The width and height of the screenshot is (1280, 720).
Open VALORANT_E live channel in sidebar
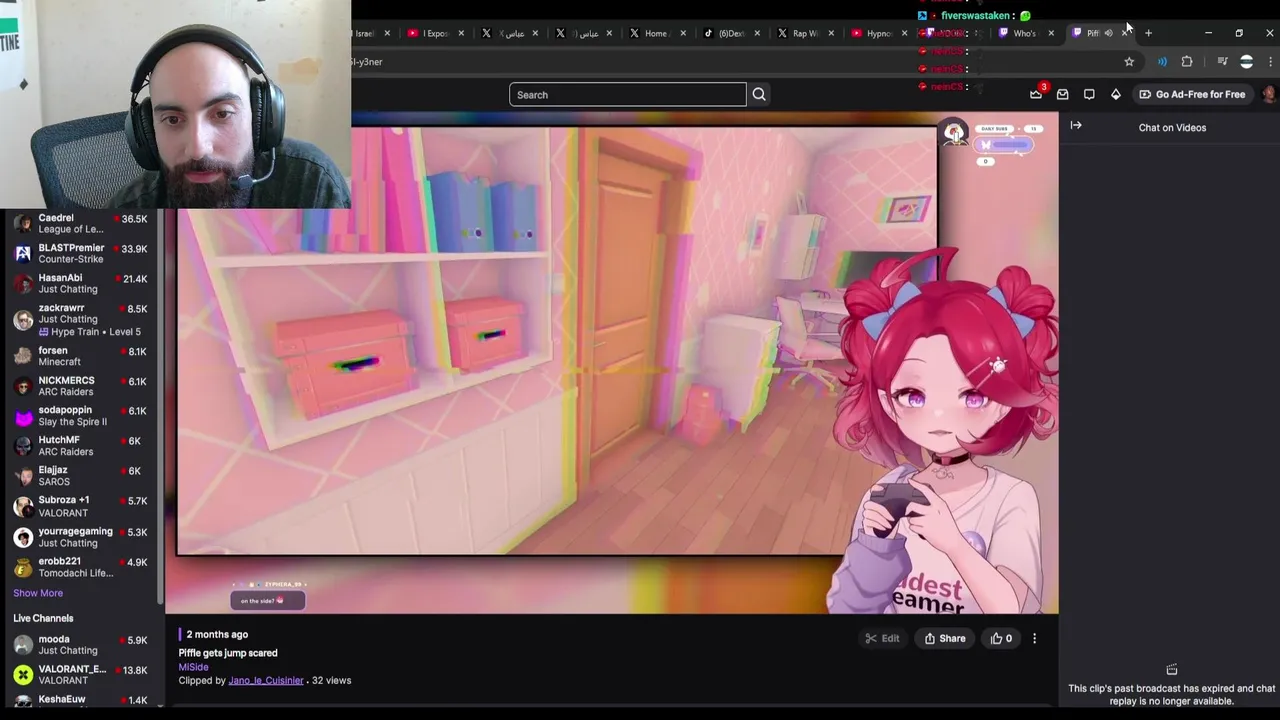click(81, 675)
